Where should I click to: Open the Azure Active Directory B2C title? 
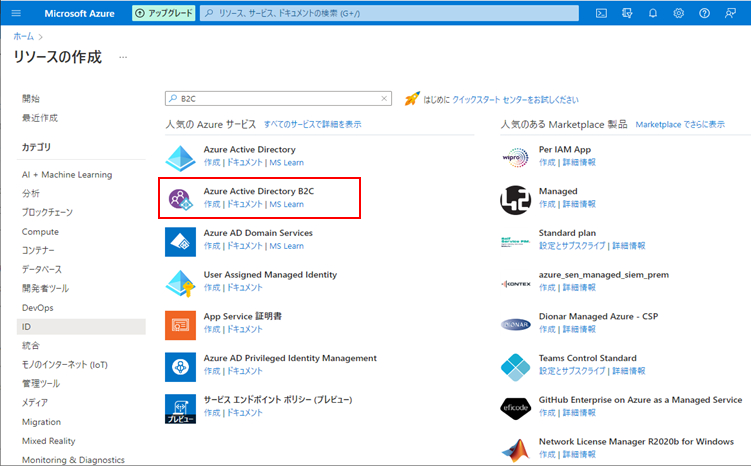point(259,191)
